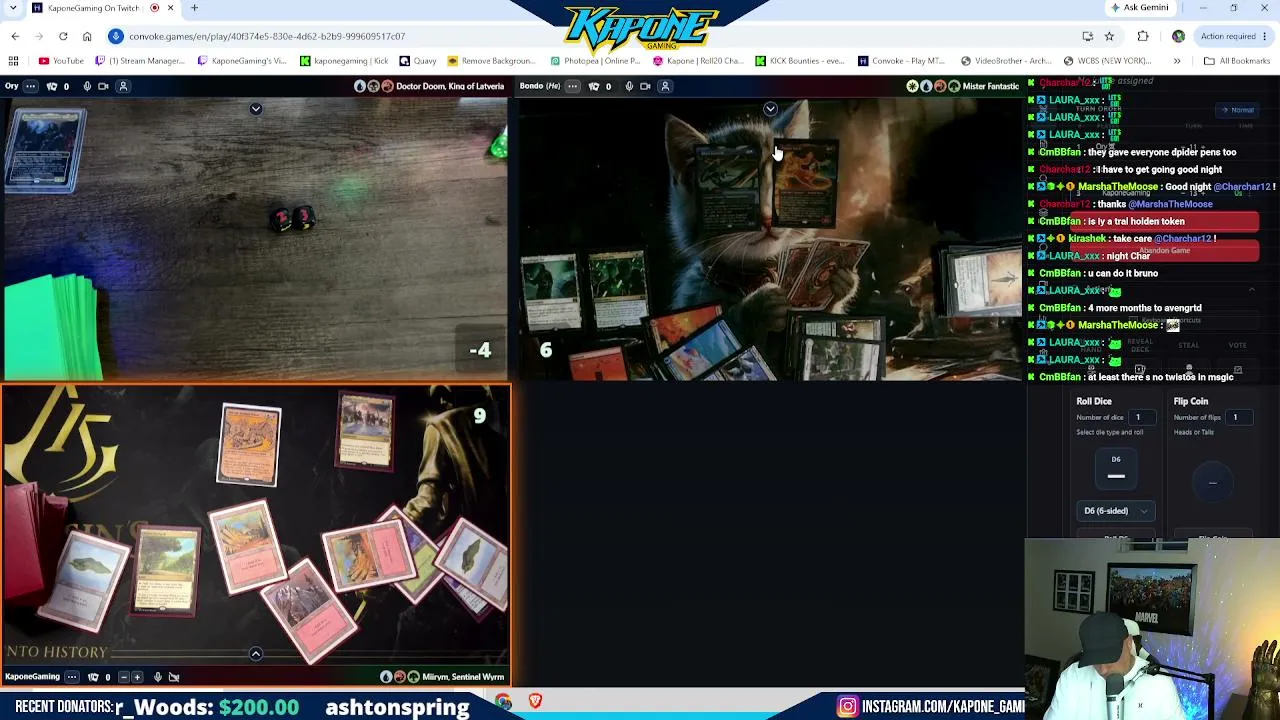Open a new browser tab
Screen dimensions: 1280x720
(194, 8)
